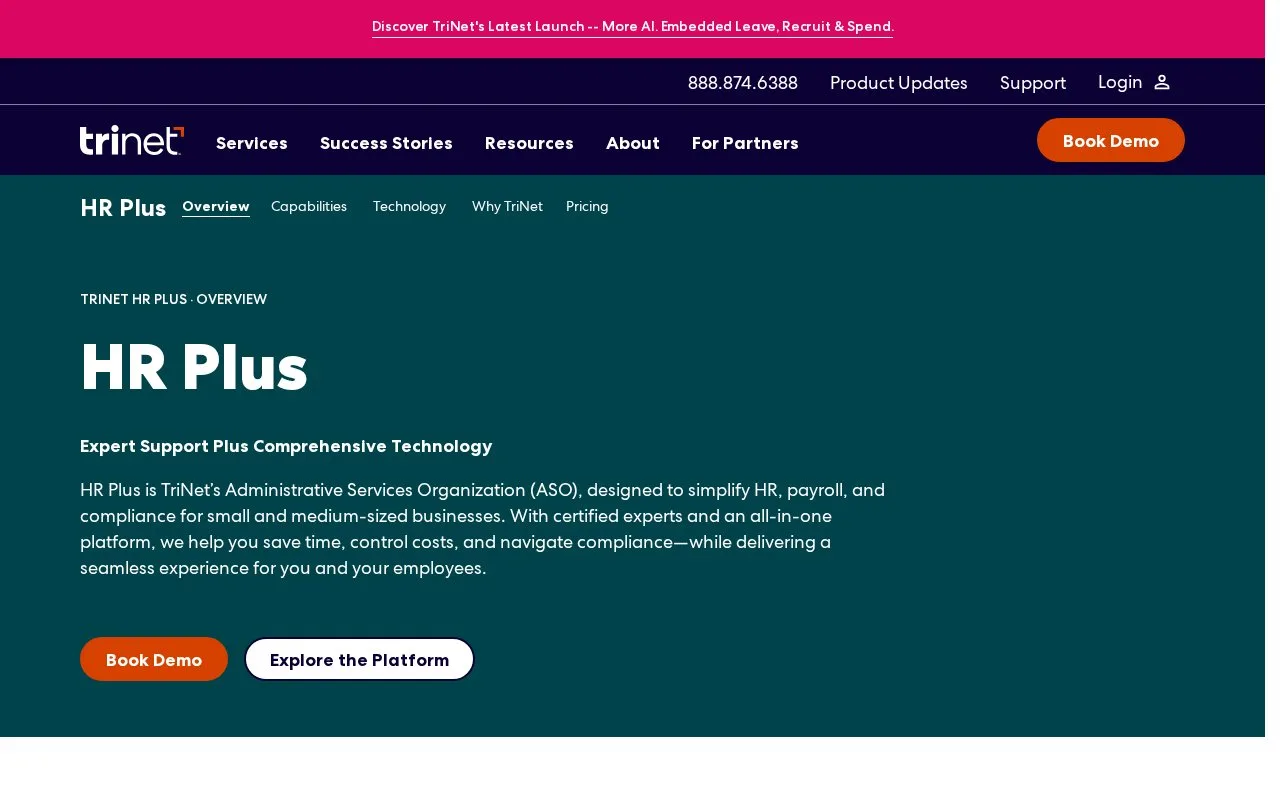Click the TriNet logo

[132, 141]
